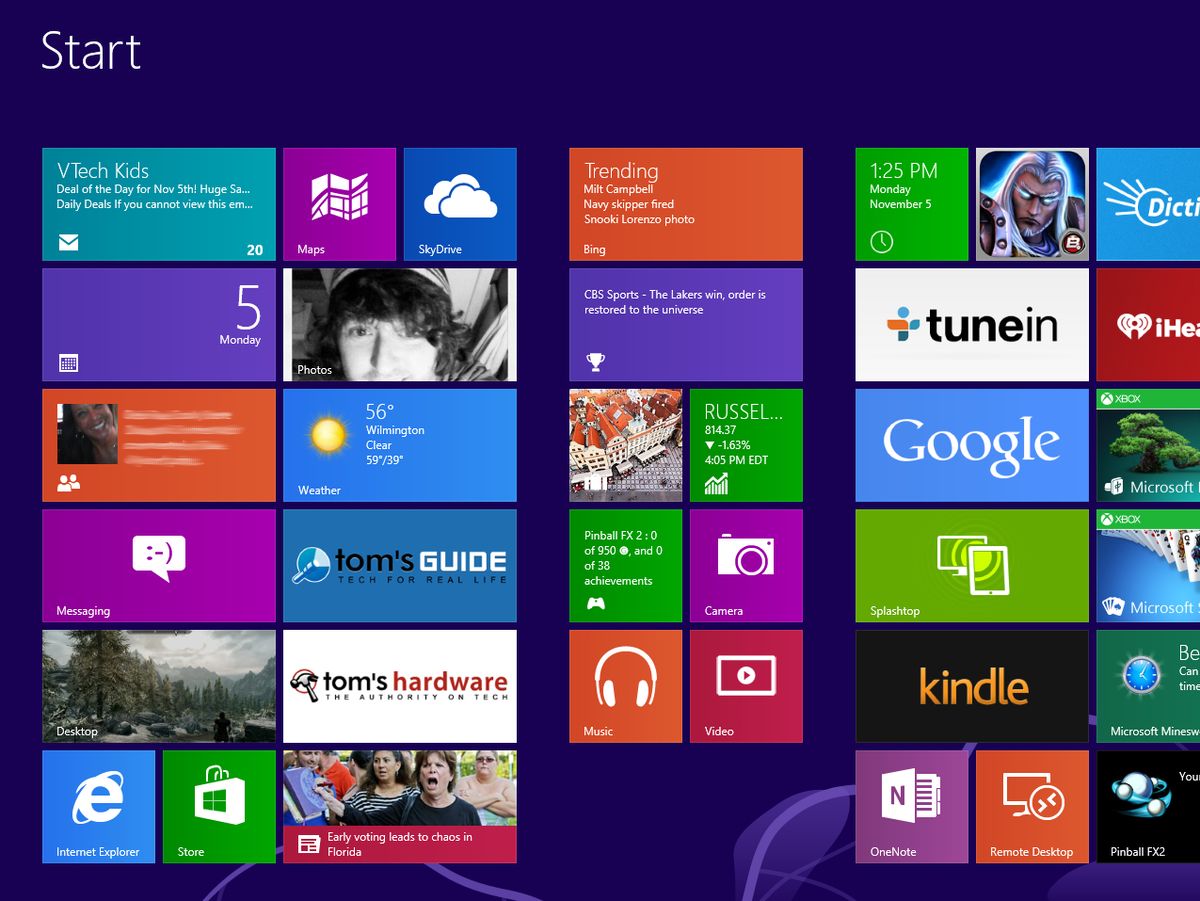
Task: Open Internet Explorer
Action: (x=98, y=806)
